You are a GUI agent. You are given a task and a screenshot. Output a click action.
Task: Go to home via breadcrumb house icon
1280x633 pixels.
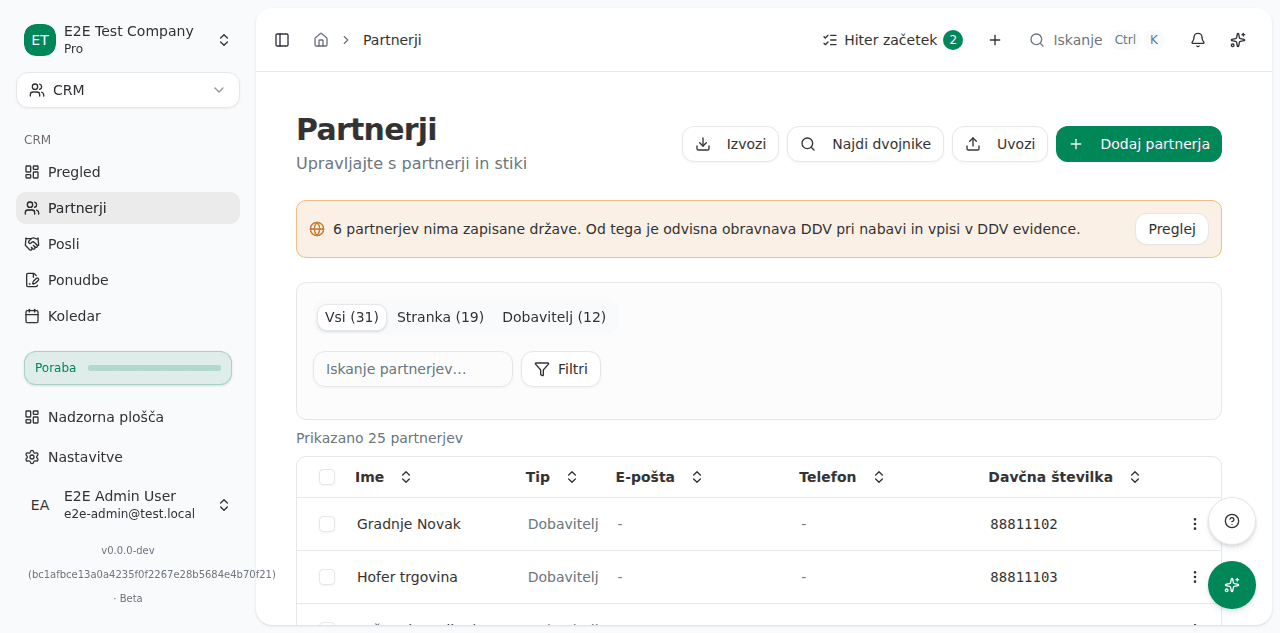[321, 40]
